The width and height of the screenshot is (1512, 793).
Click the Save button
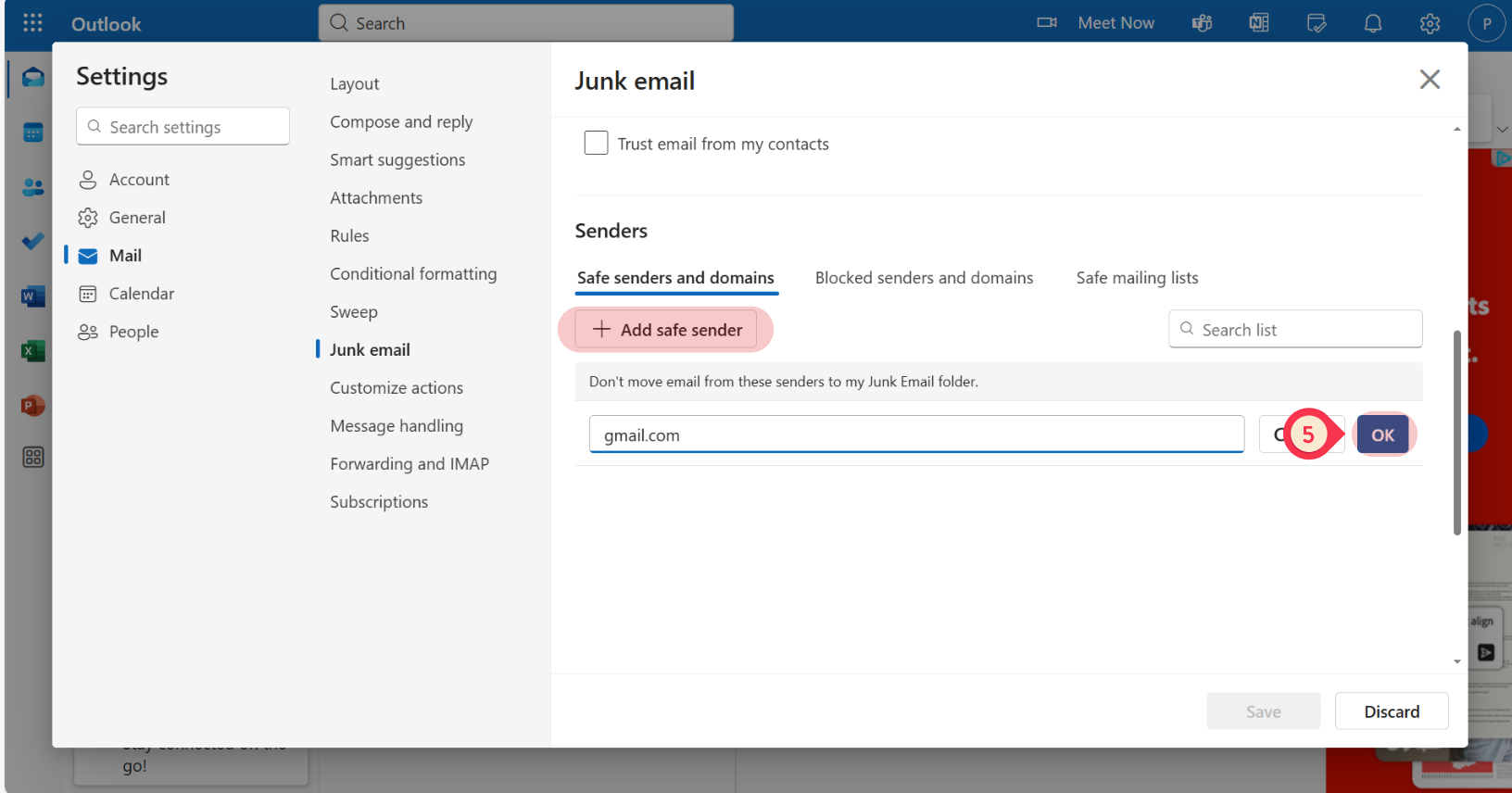point(1263,711)
